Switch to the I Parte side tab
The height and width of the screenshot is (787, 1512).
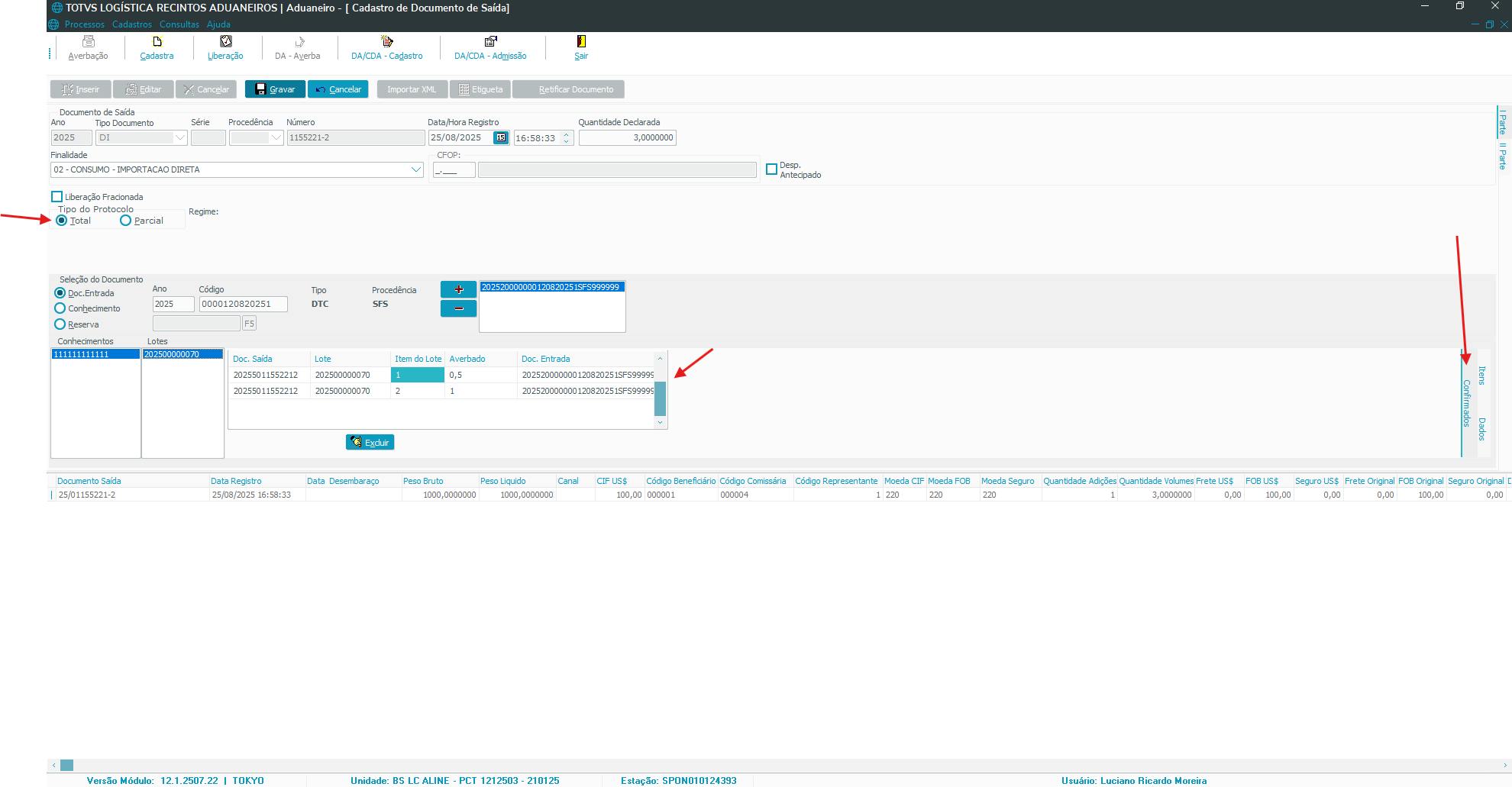tap(1502, 122)
